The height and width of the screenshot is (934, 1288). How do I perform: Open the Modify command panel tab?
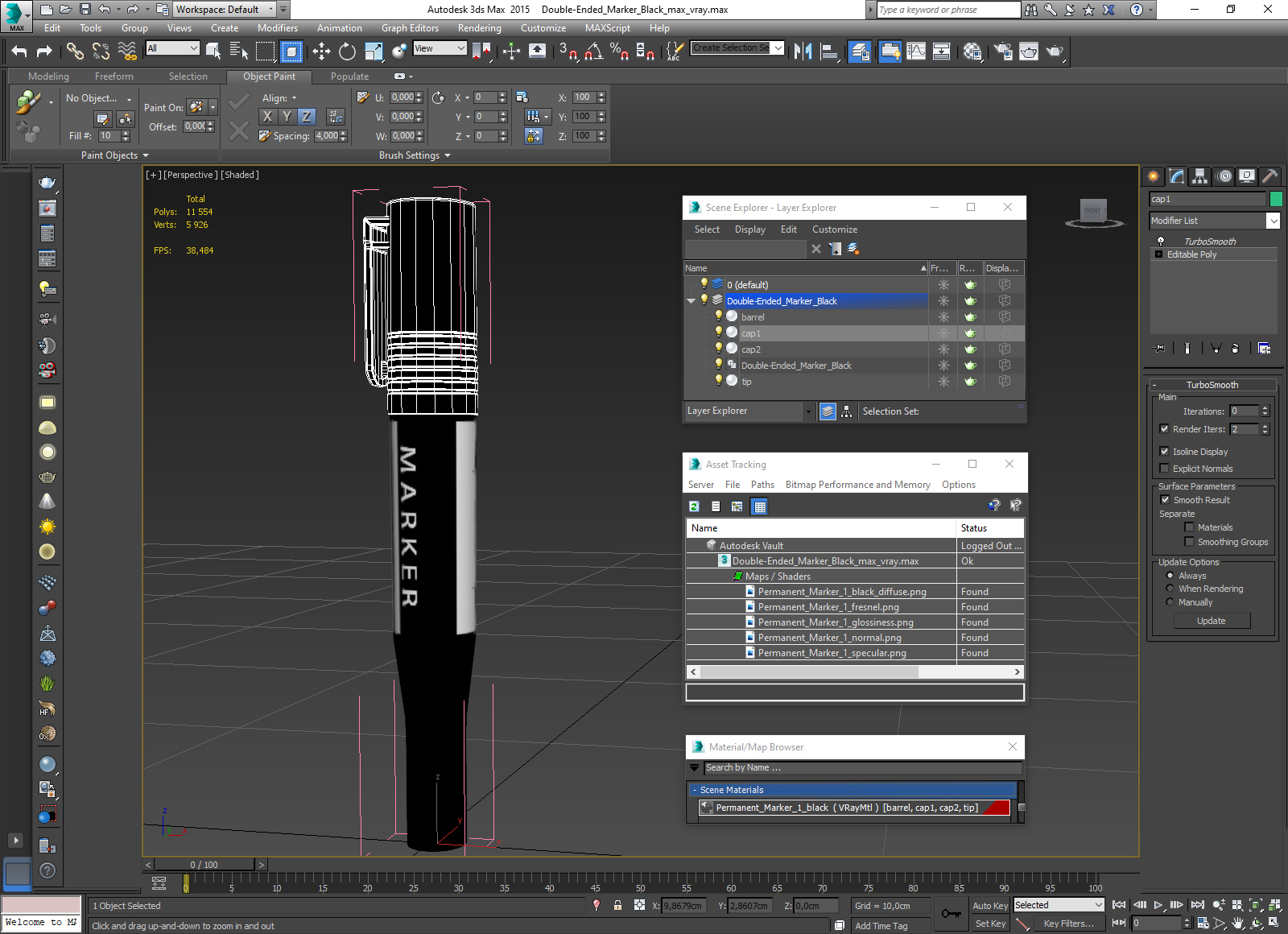(1177, 176)
